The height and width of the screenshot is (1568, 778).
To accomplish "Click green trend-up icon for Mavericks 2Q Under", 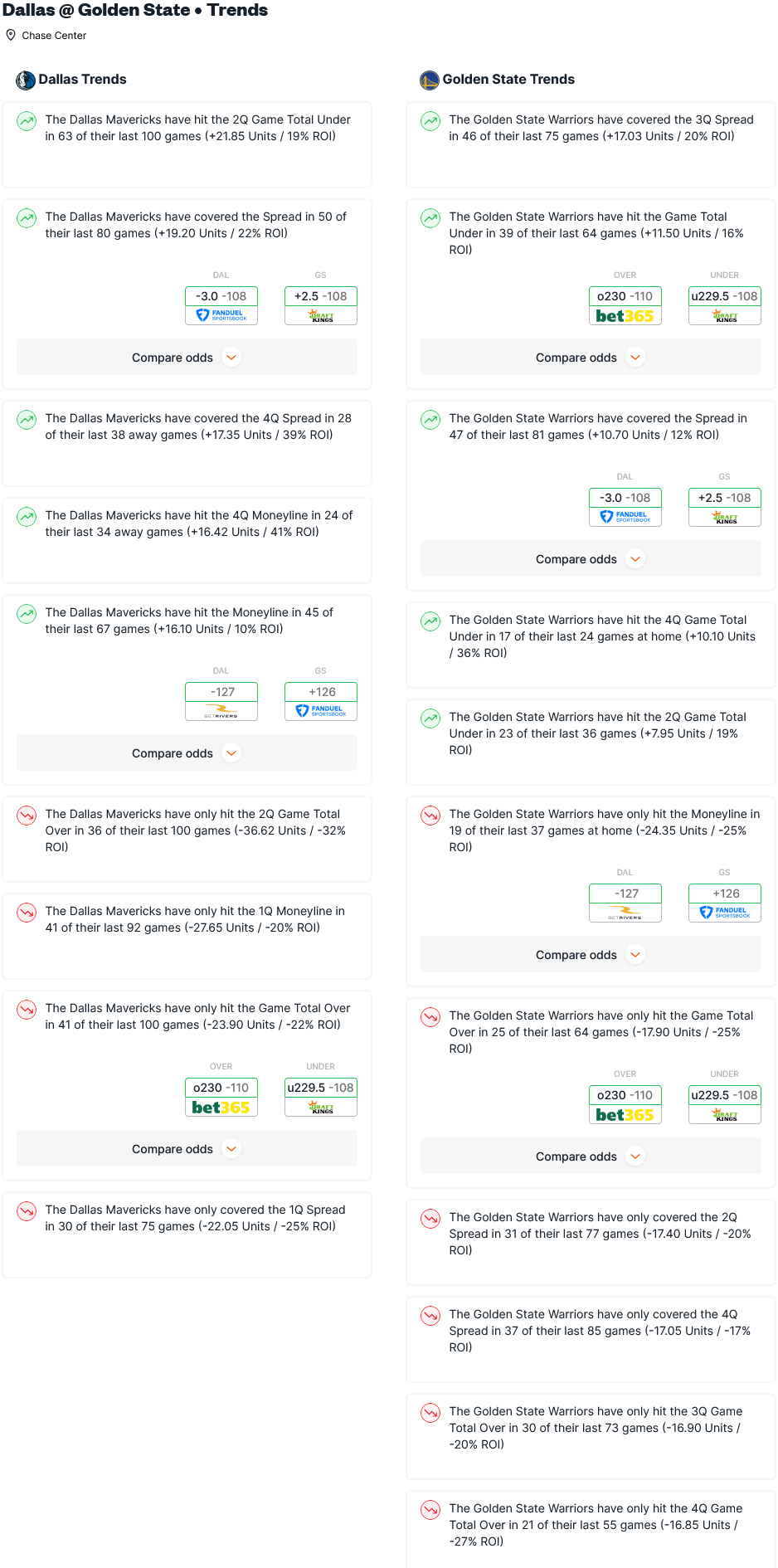I will click(x=27, y=121).
